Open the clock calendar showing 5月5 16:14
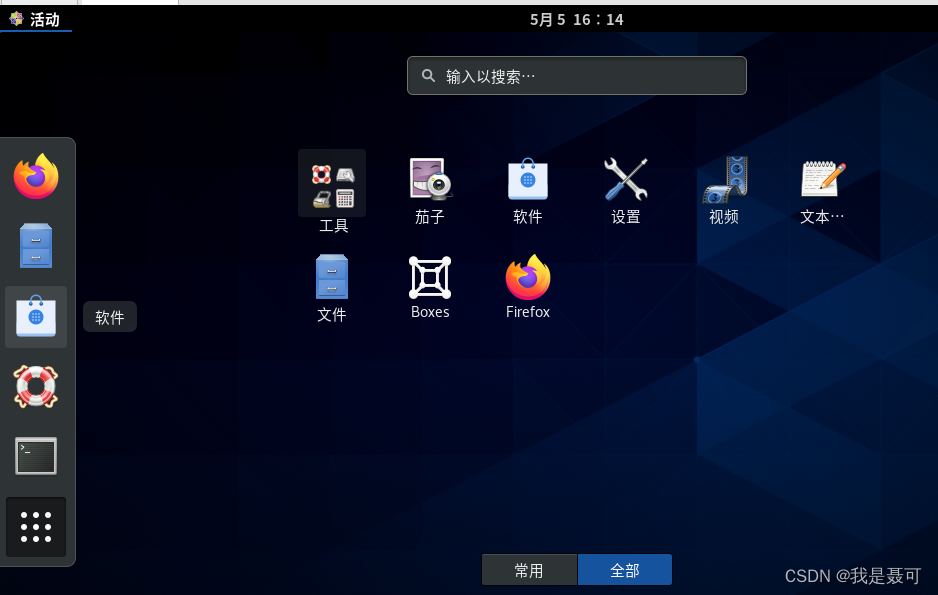This screenshot has width=938, height=595. 576,19
